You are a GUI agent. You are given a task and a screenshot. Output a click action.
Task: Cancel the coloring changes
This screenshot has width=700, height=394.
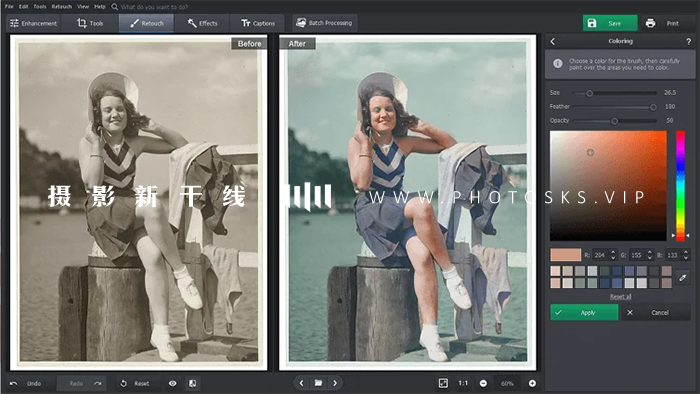coord(656,312)
